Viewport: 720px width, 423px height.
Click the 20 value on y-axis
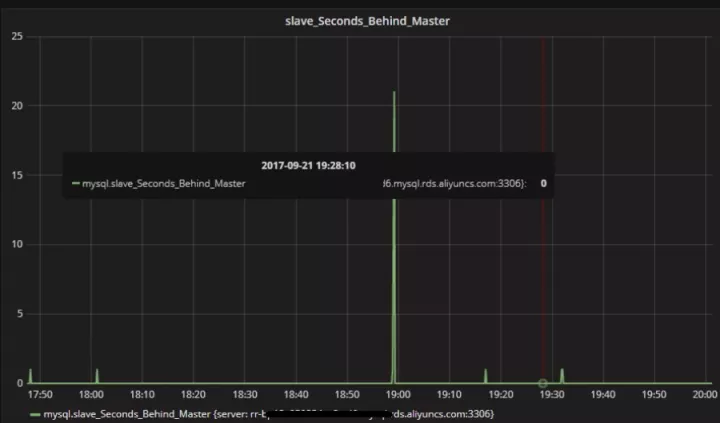tap(17, 106)
